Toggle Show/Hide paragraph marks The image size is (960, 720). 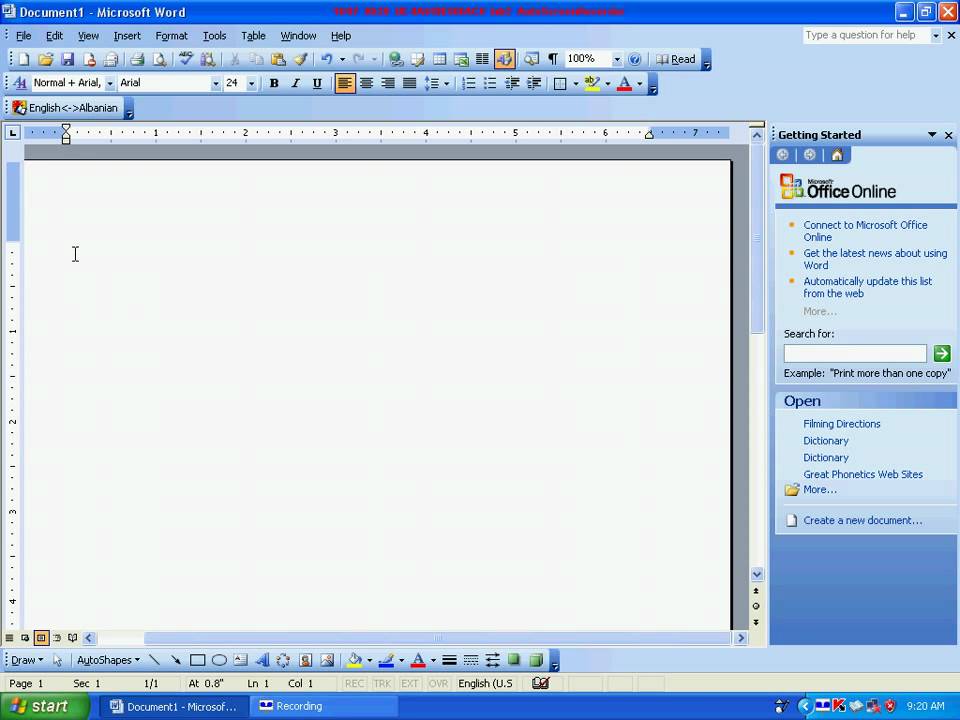[552, 59]
